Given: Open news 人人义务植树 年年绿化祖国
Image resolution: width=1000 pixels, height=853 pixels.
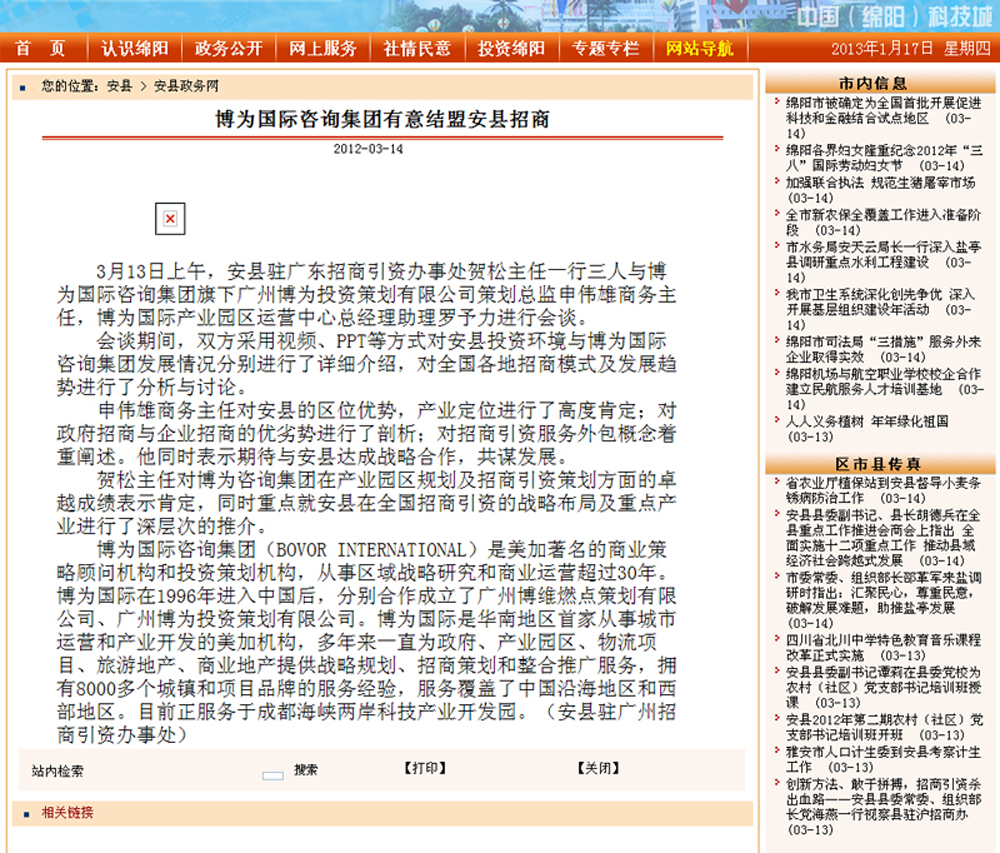Looking at the screenshot, I should (867, 429).
